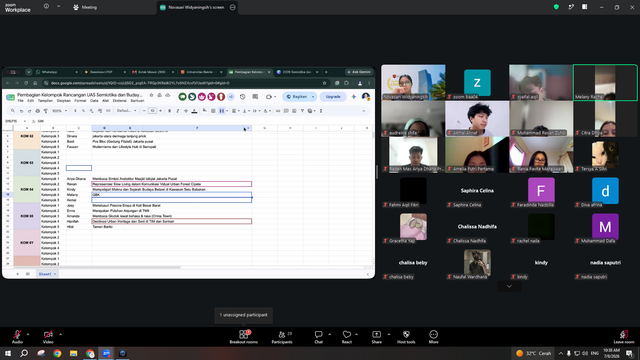Screen dimensions: 640x360
Task: Open the React options caret
Action: [x=356, y=334]
